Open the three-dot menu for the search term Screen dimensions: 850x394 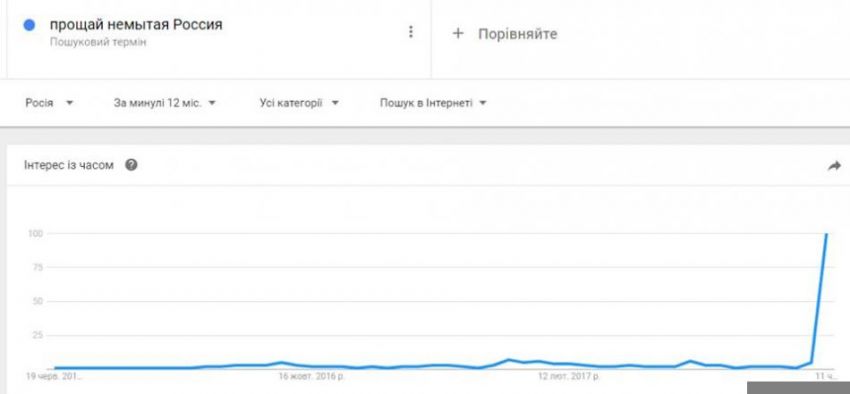coord(410,32)
